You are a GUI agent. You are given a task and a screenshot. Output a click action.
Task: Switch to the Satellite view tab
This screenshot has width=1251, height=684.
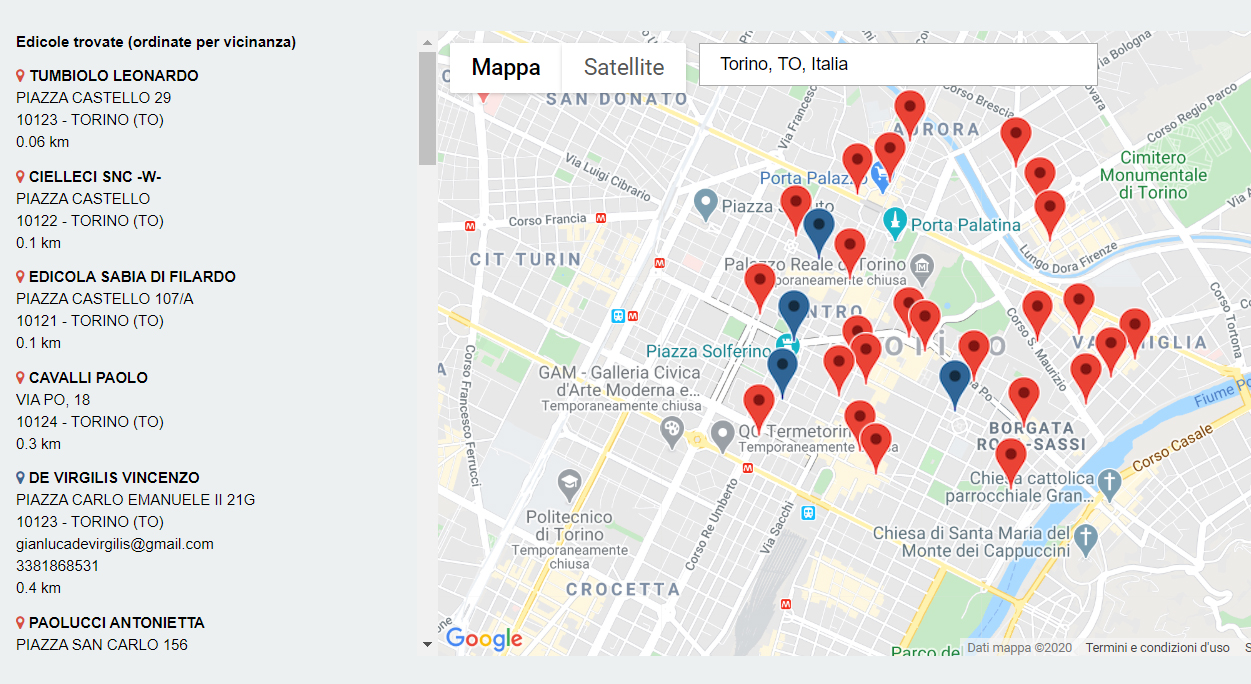624,67
